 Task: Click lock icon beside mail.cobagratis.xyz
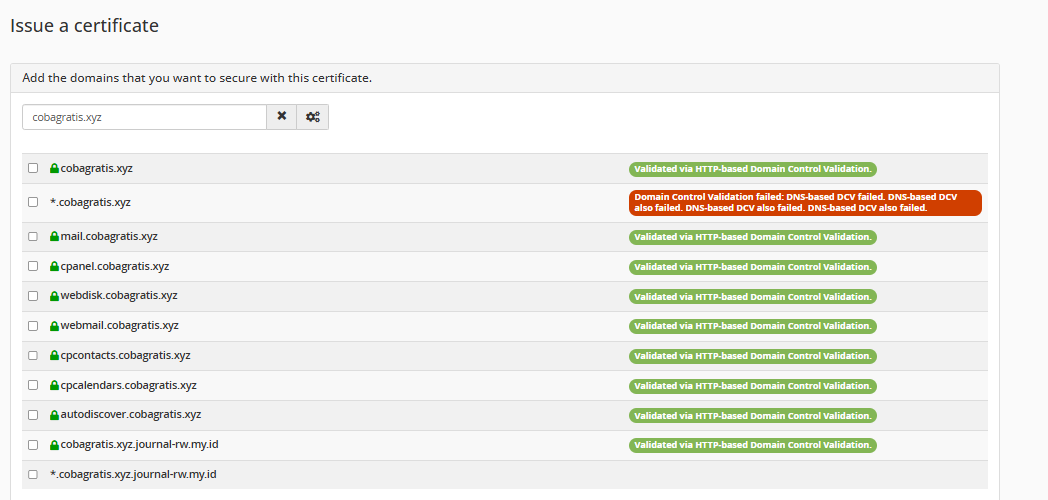point(55,237)
